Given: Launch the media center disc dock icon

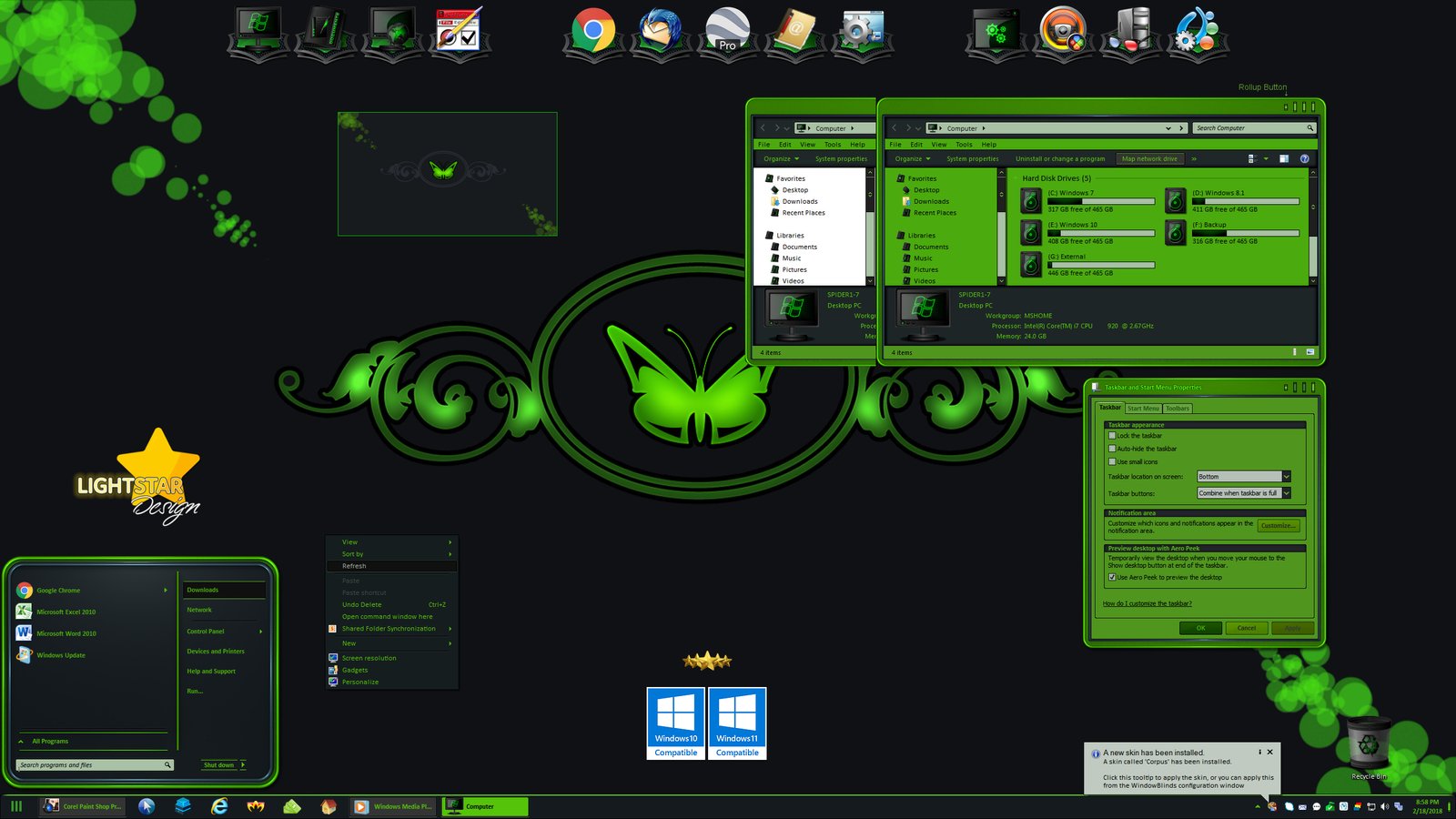Looking at the screenshot, I should pos(1063,32).
